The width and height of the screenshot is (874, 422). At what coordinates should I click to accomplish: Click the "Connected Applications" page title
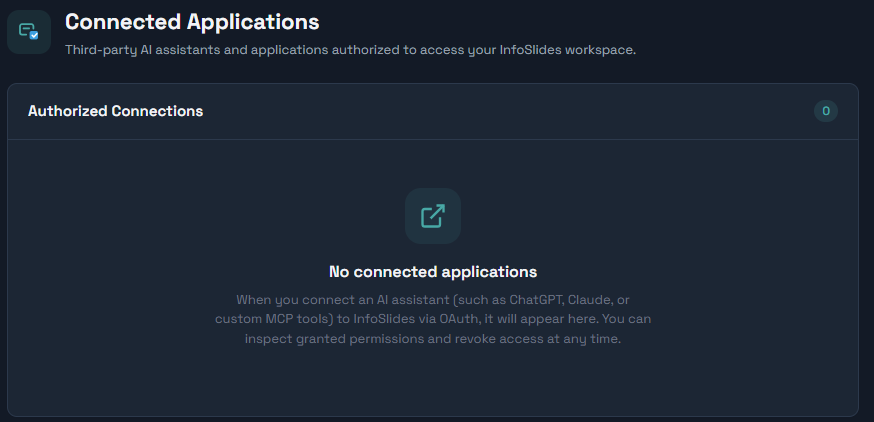[x=192, y=22]
